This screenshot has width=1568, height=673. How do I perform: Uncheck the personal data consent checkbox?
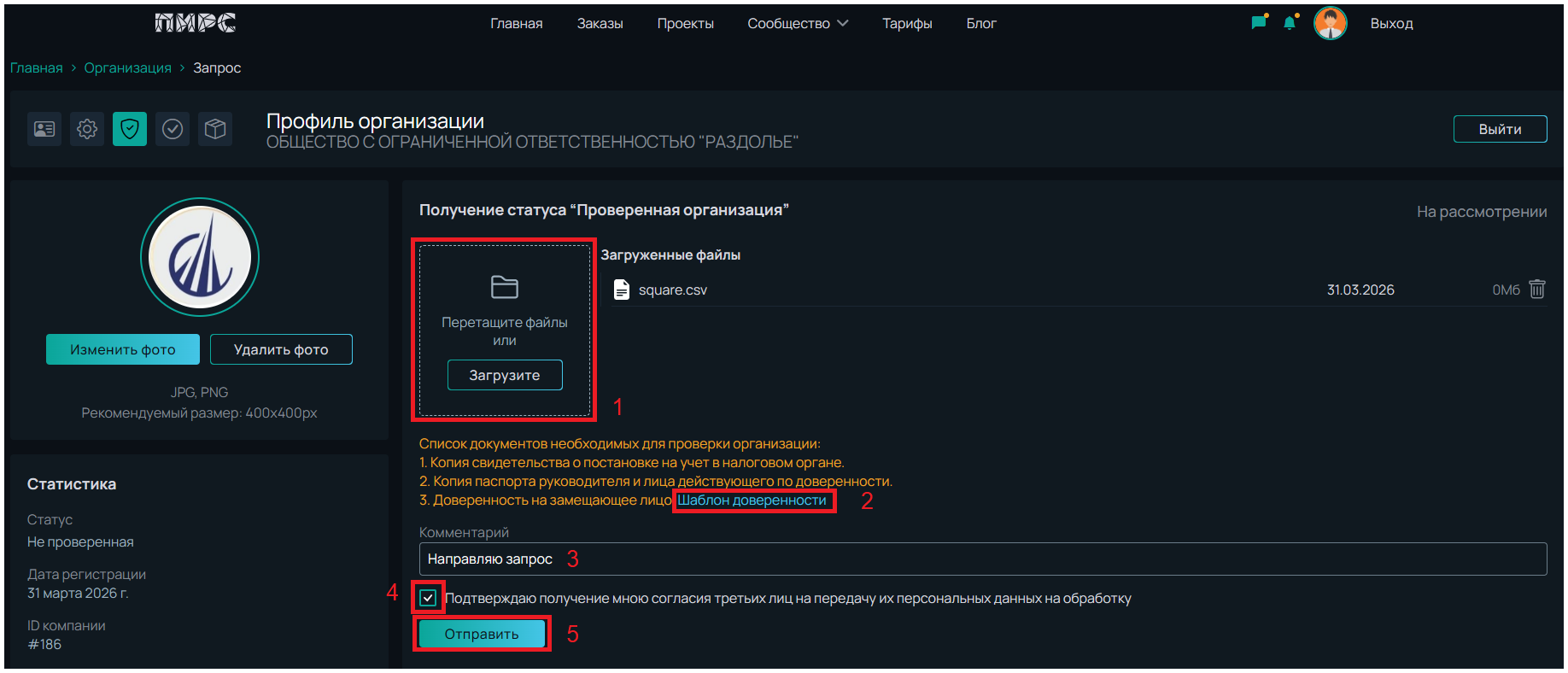pos(428,598)
